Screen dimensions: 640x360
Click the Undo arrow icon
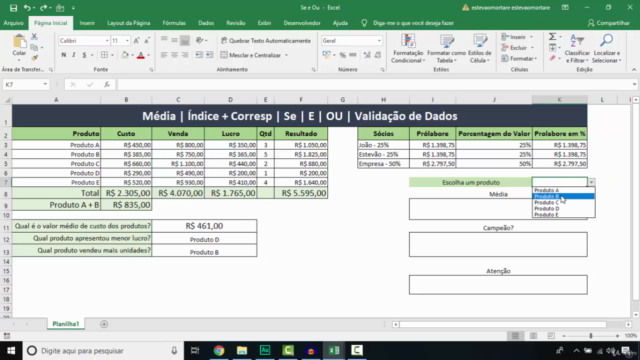click(x=27, y=8)
